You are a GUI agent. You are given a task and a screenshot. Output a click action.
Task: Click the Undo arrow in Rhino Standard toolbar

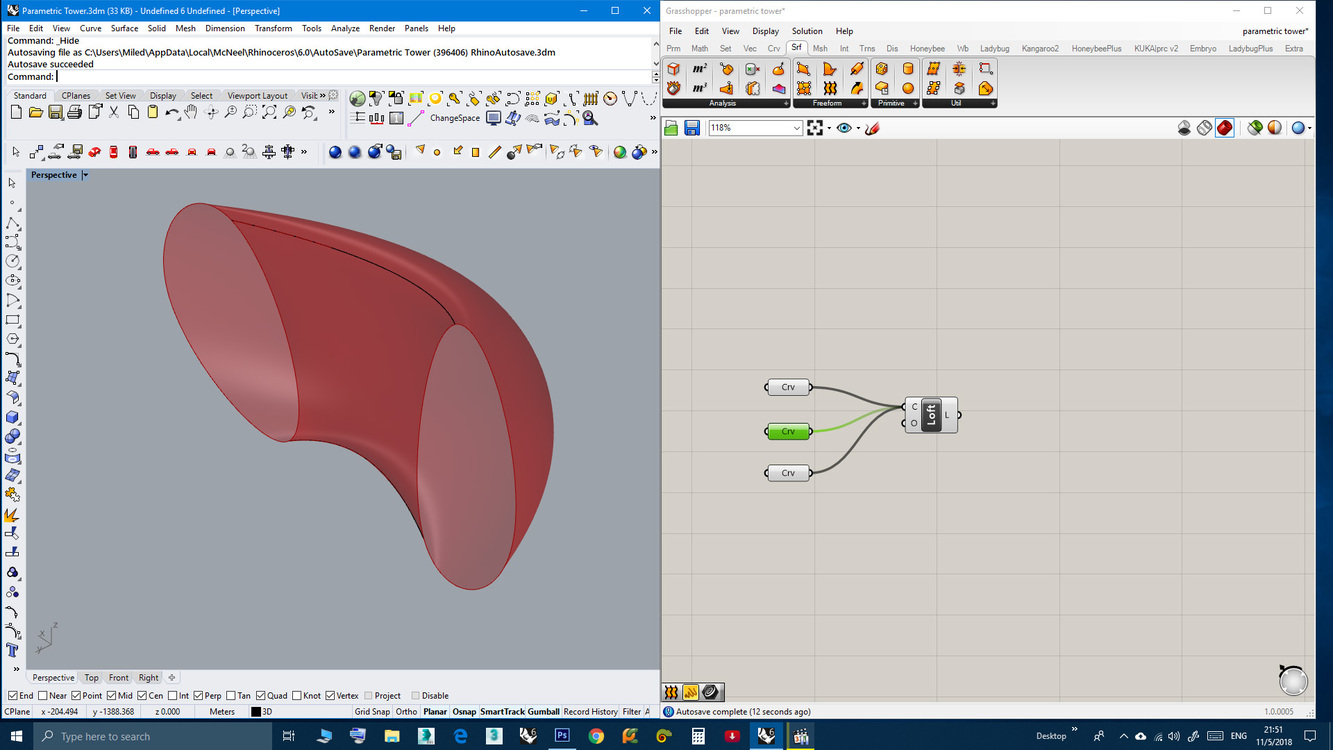[172, 113]
